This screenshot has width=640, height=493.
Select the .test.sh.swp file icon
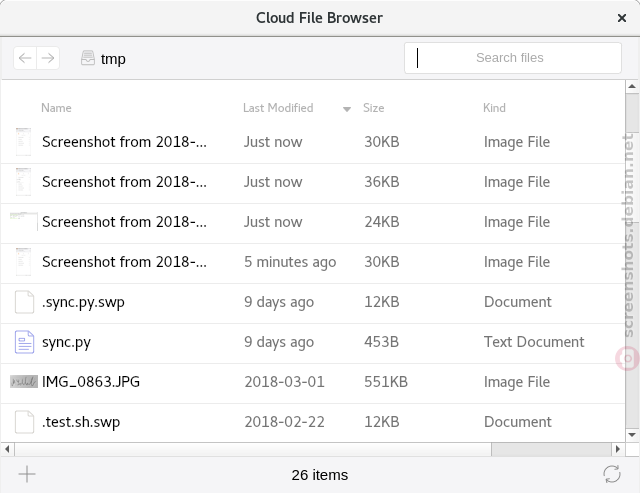[x=24, y=422]
